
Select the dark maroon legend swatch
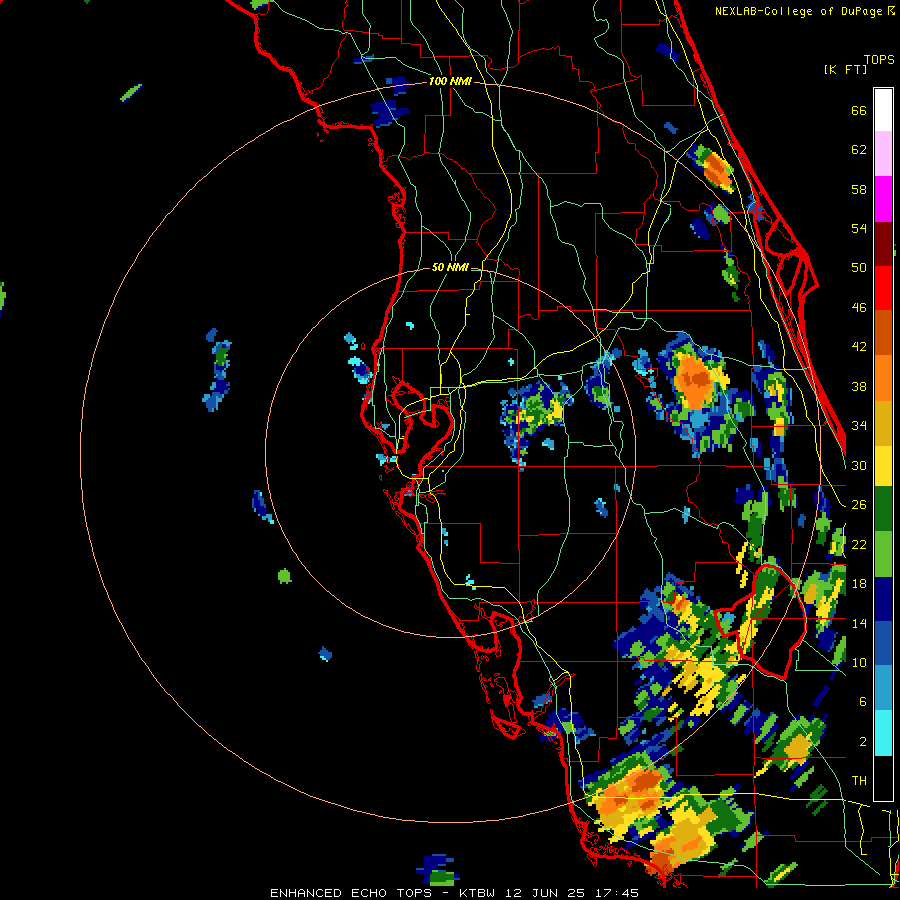883,244
